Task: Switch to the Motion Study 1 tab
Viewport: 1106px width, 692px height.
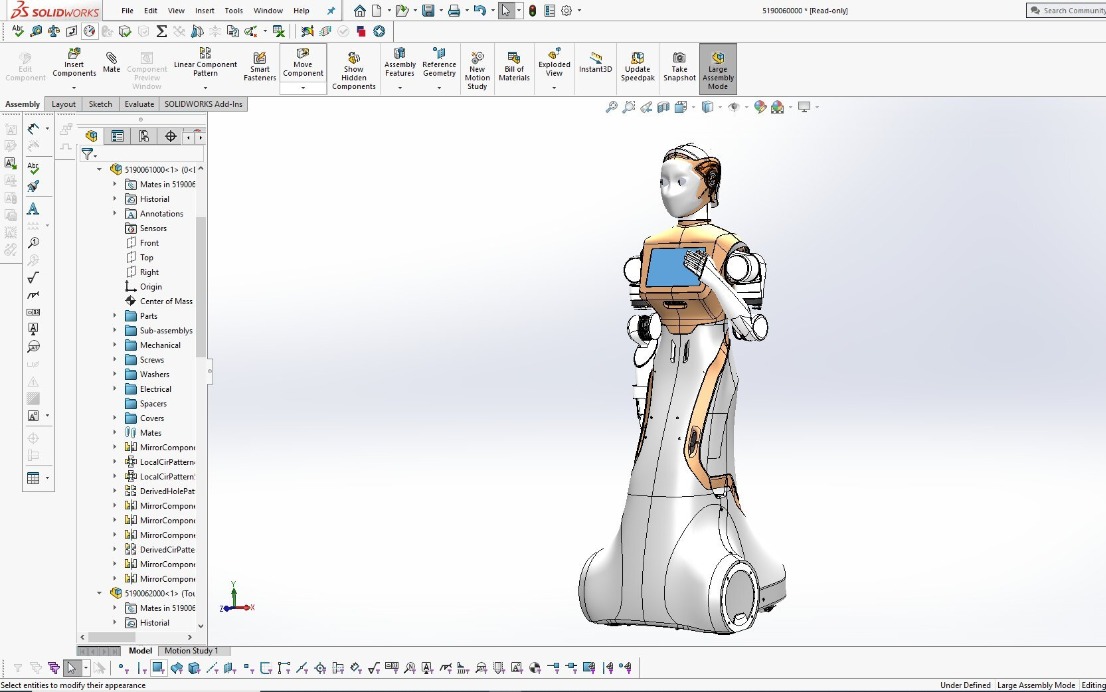Action: [x=192, y=650]
